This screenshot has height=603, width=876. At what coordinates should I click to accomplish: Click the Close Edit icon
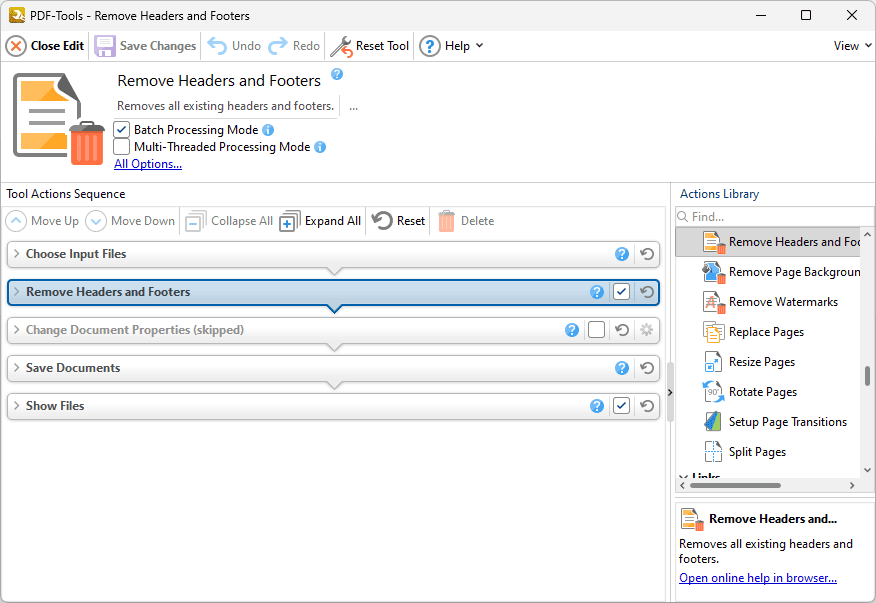(16, 46)
